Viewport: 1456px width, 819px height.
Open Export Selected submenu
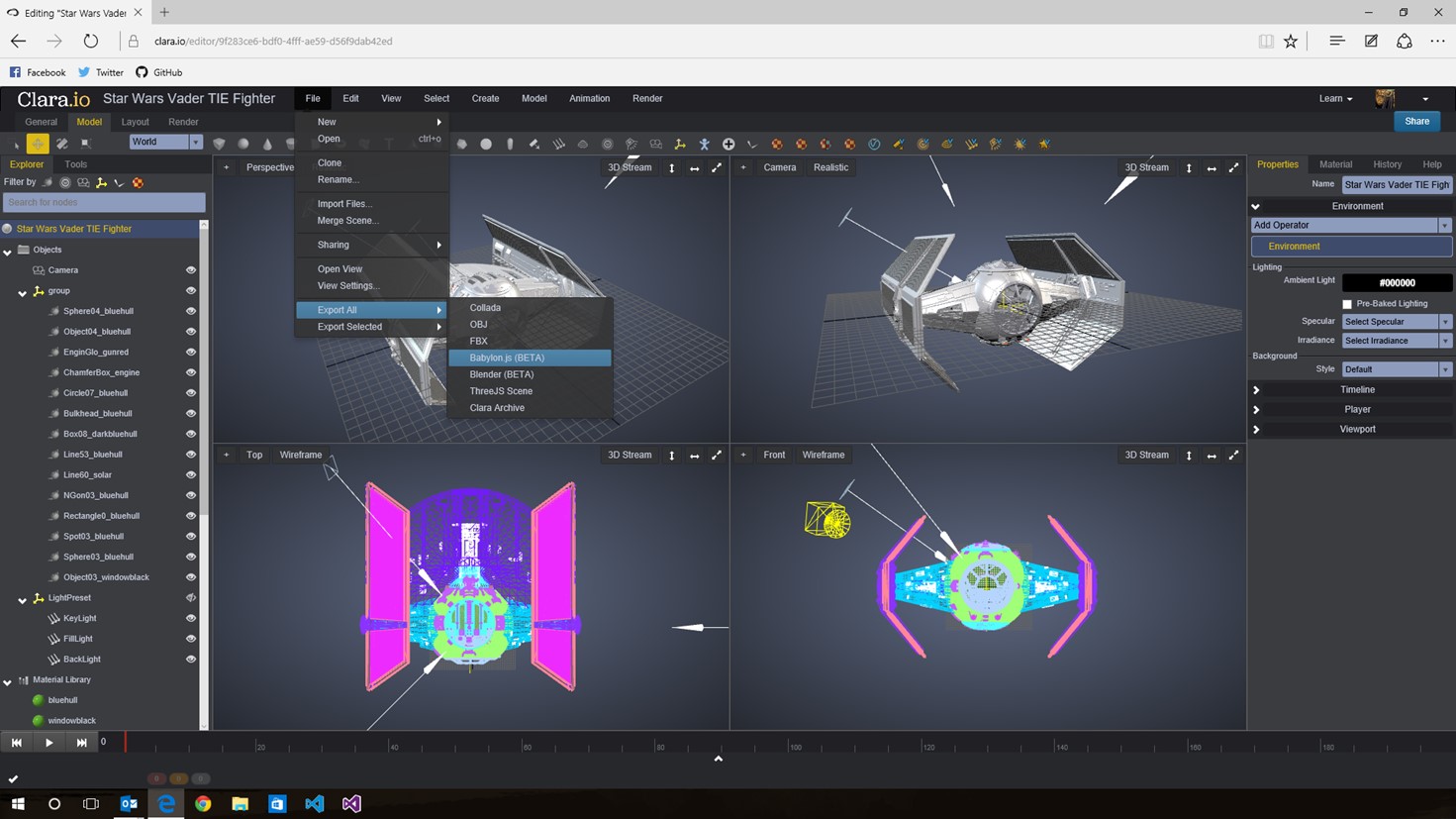[372, 327]
